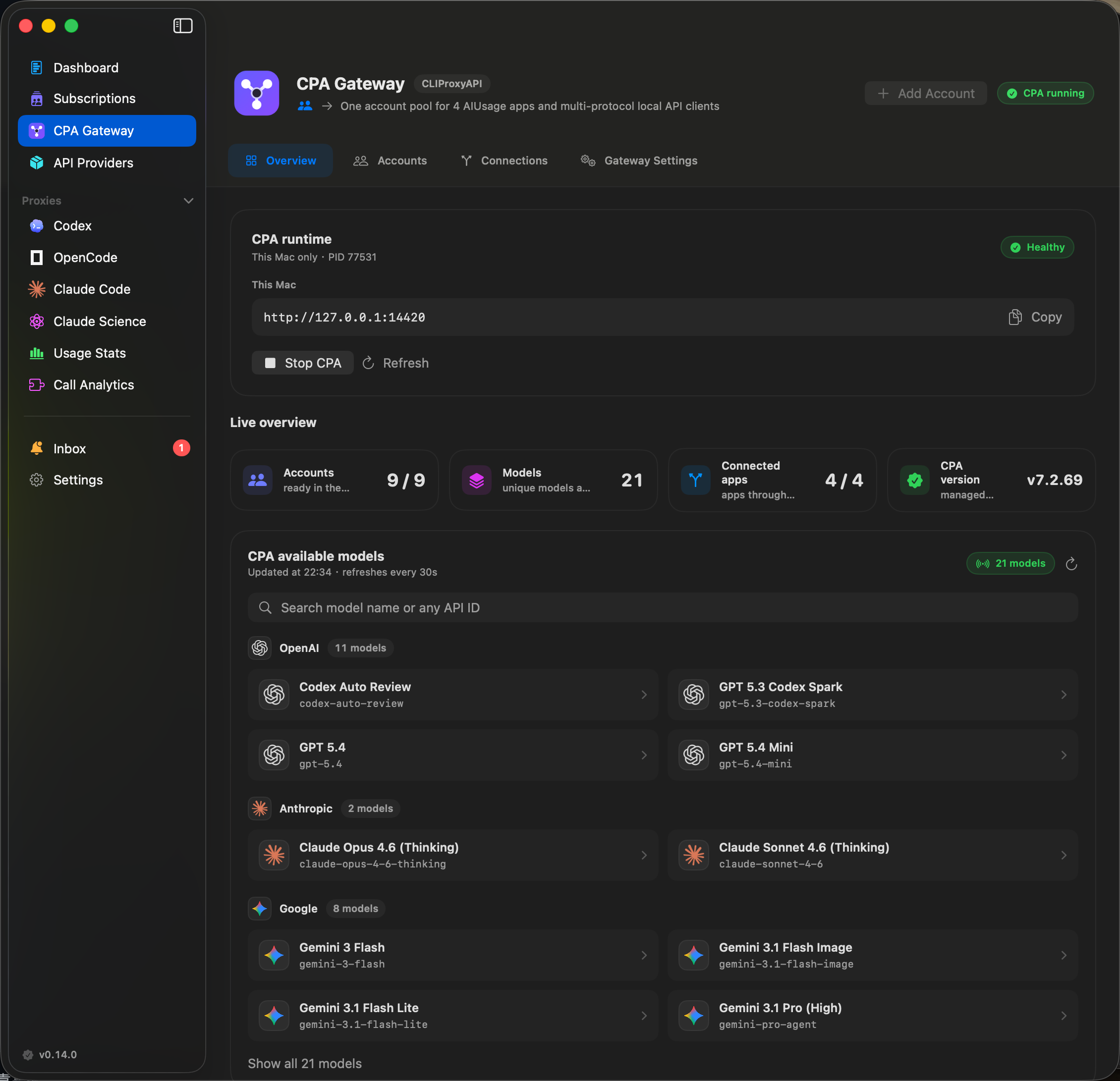Click the 2 models count next to Anthropic
The width and height of the screenshot is (1120, 1081).
pyautogui.click(x=371, y=809)
